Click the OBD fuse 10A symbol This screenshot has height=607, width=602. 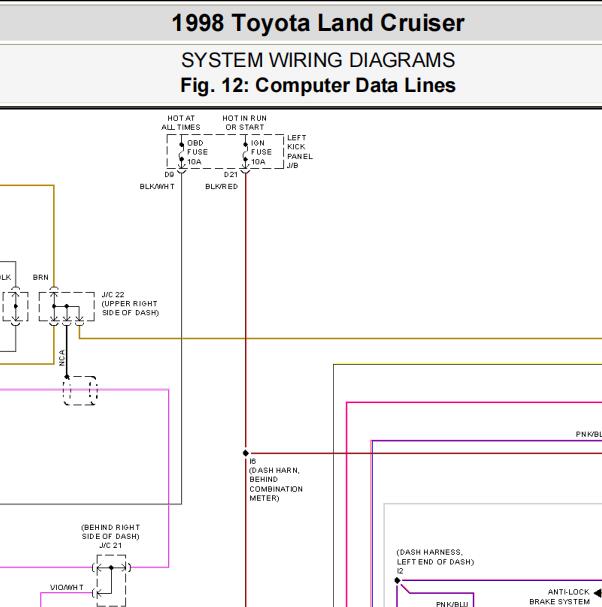tap(181, 152)
